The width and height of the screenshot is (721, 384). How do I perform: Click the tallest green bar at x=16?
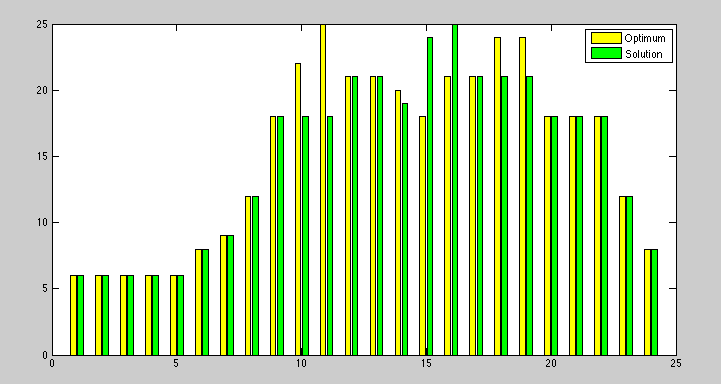[455, 189]
